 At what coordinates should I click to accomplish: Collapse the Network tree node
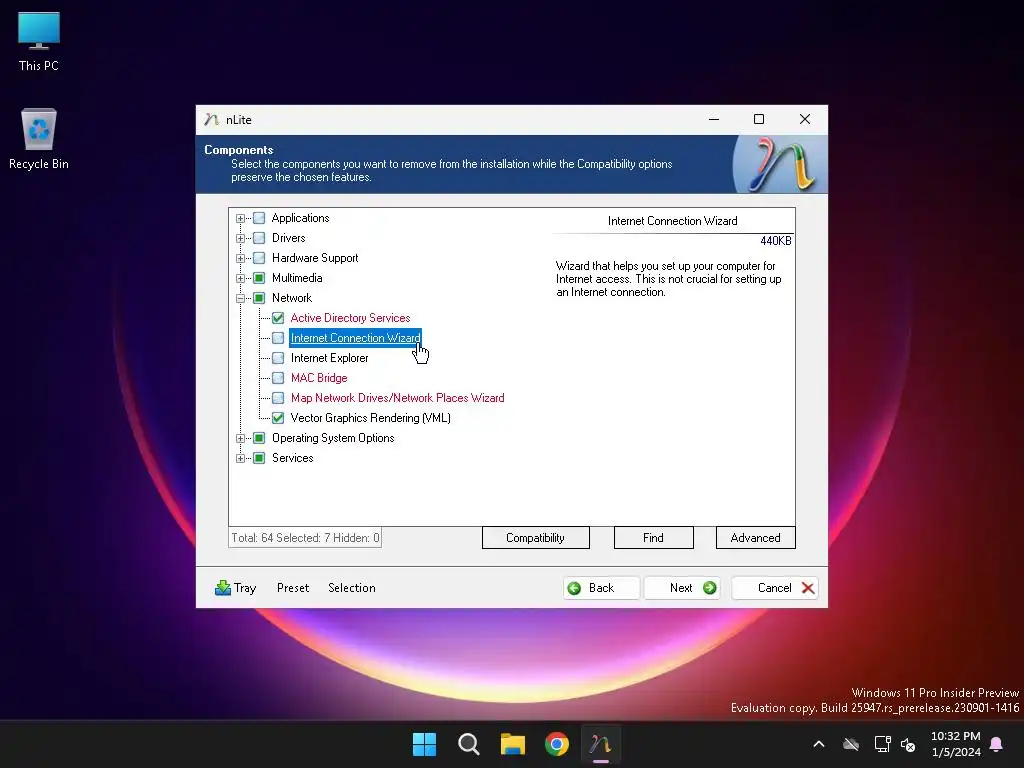click(240, 298)
